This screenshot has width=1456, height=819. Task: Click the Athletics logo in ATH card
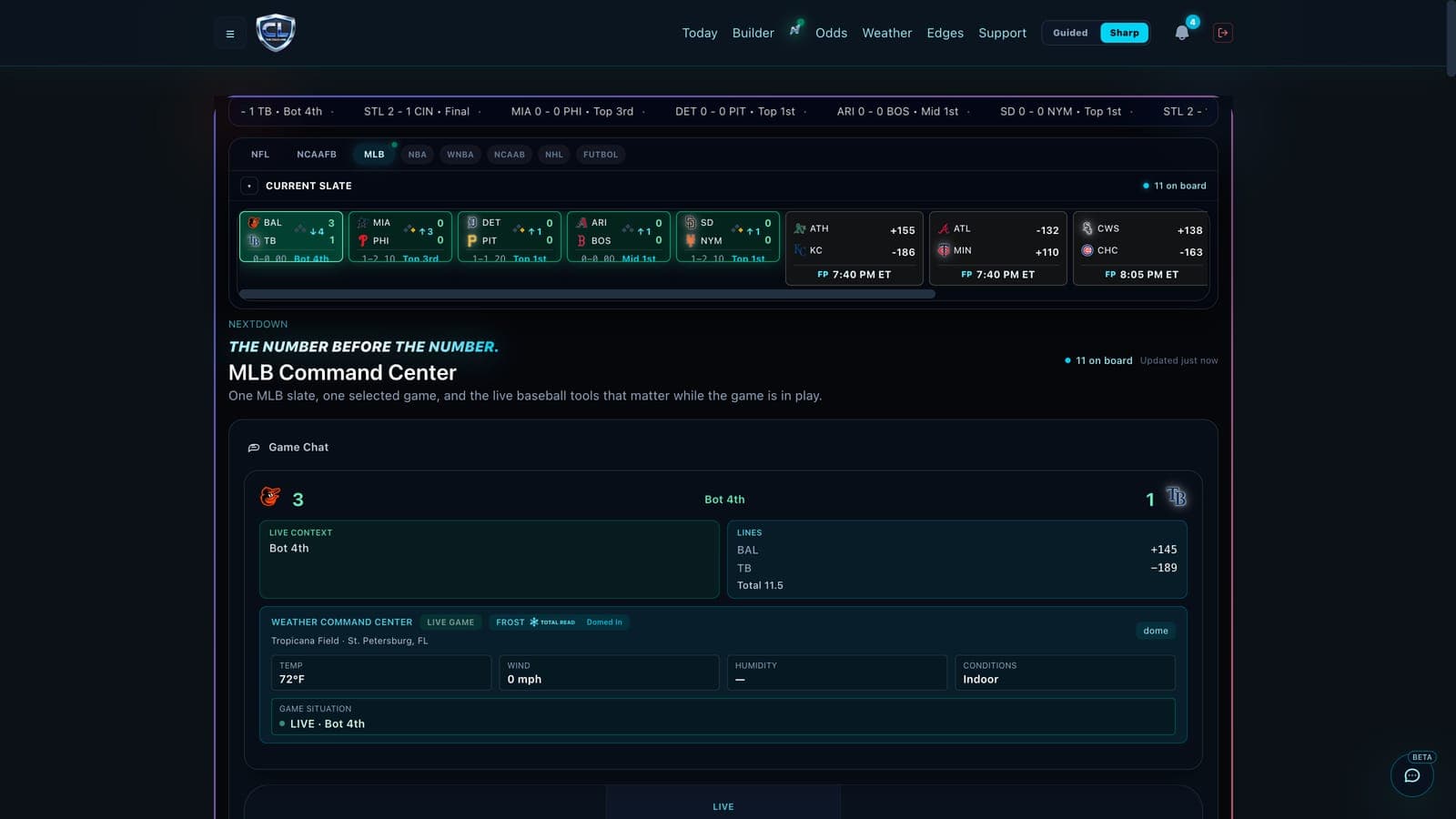(x=800, y=228)
